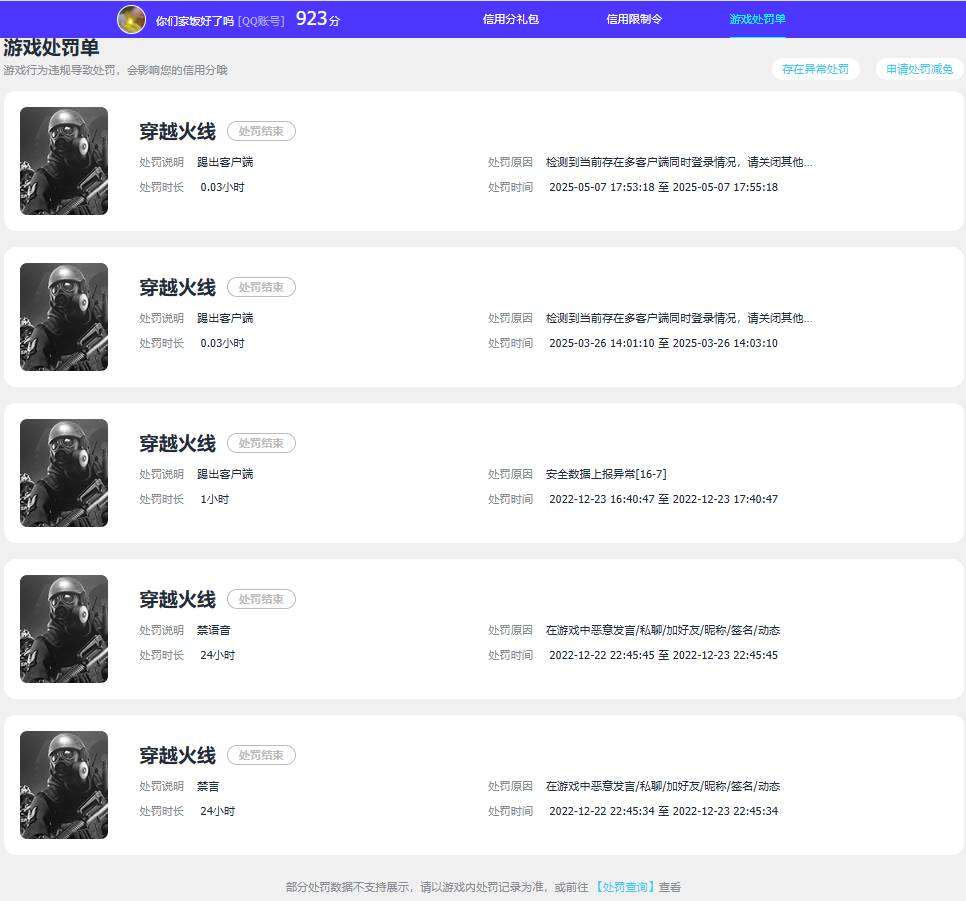This screenshot has width=966, height=901.
Task: Click the third penalty record's game avatar
Action: point(63,473)
